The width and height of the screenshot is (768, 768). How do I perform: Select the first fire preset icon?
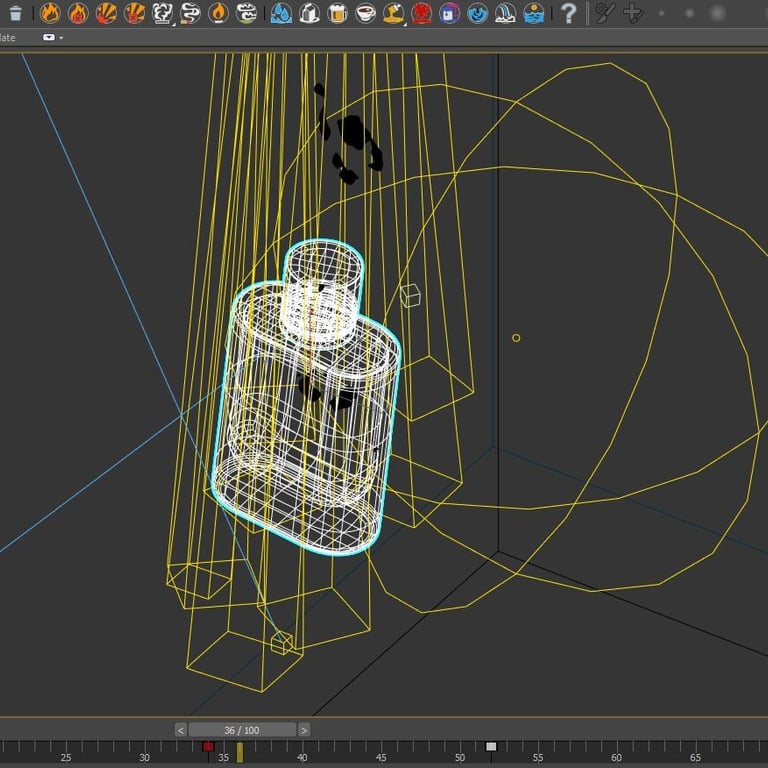tap(50, 13)
